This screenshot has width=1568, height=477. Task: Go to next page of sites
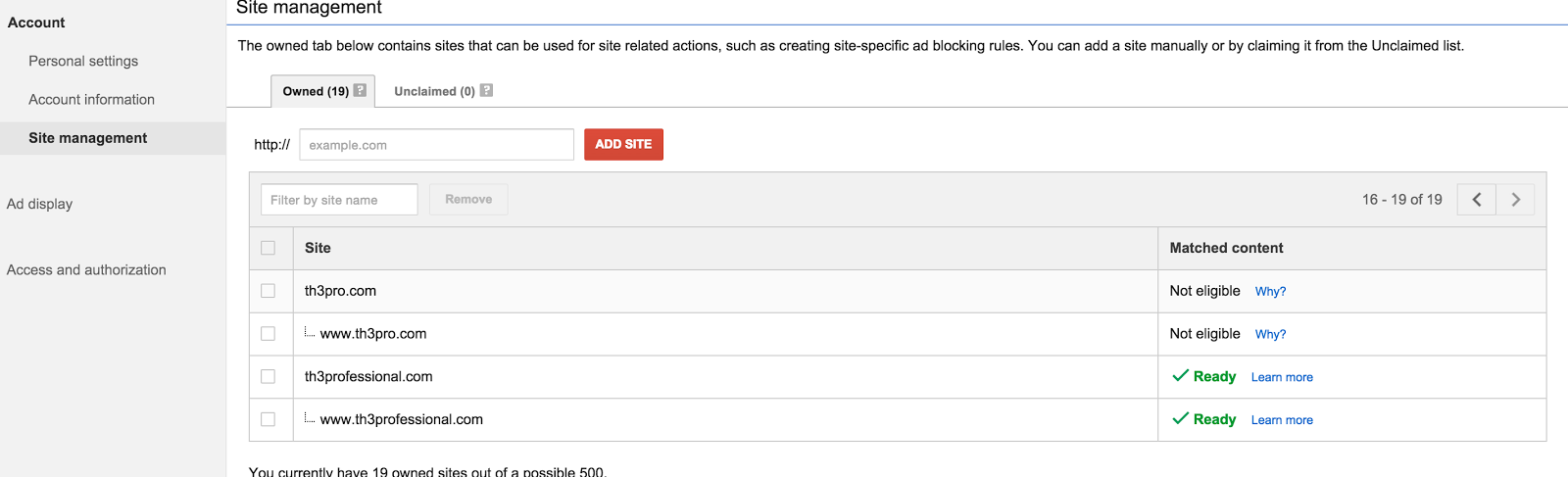(1515, 200)
